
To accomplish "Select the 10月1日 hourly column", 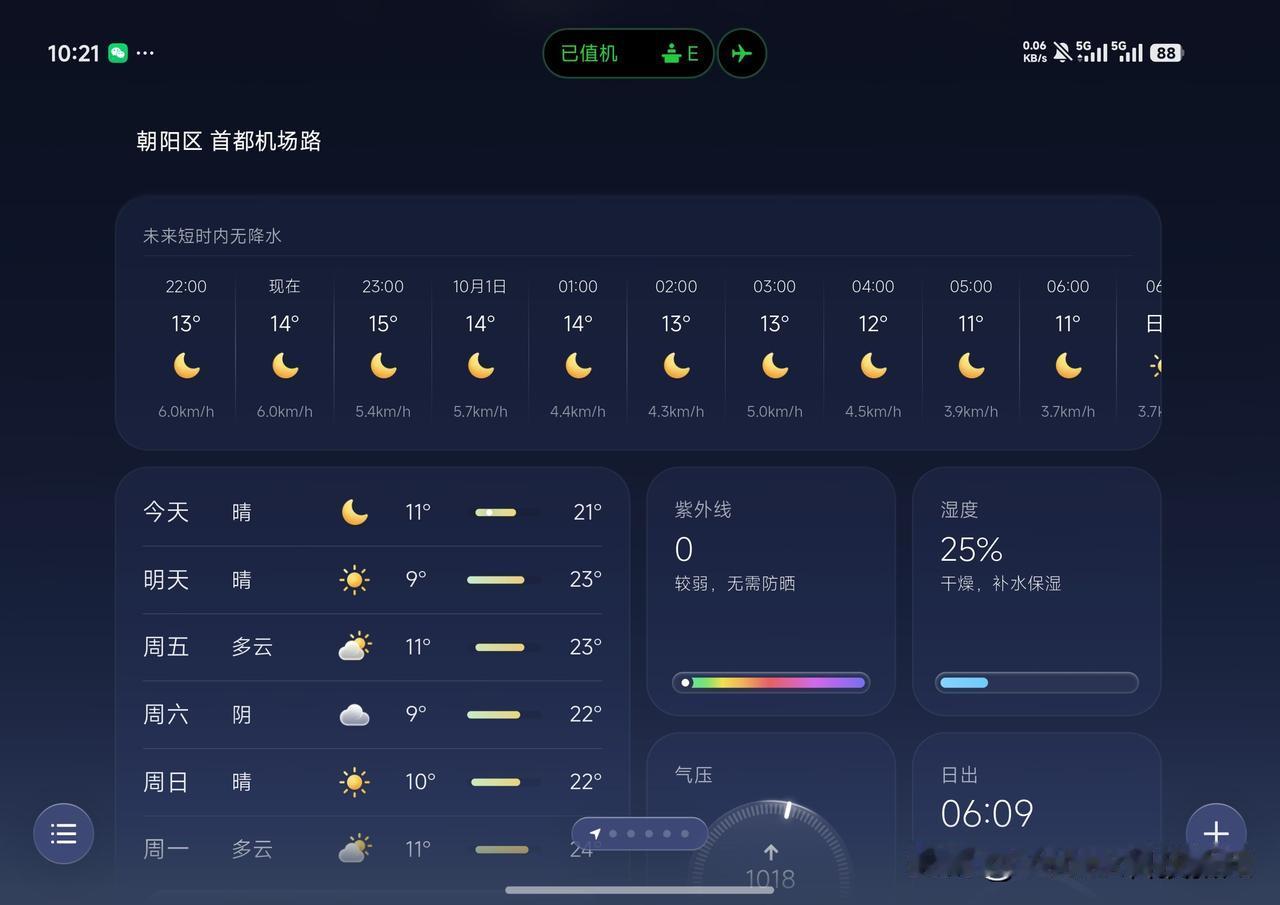I will [x=480, y=348].
